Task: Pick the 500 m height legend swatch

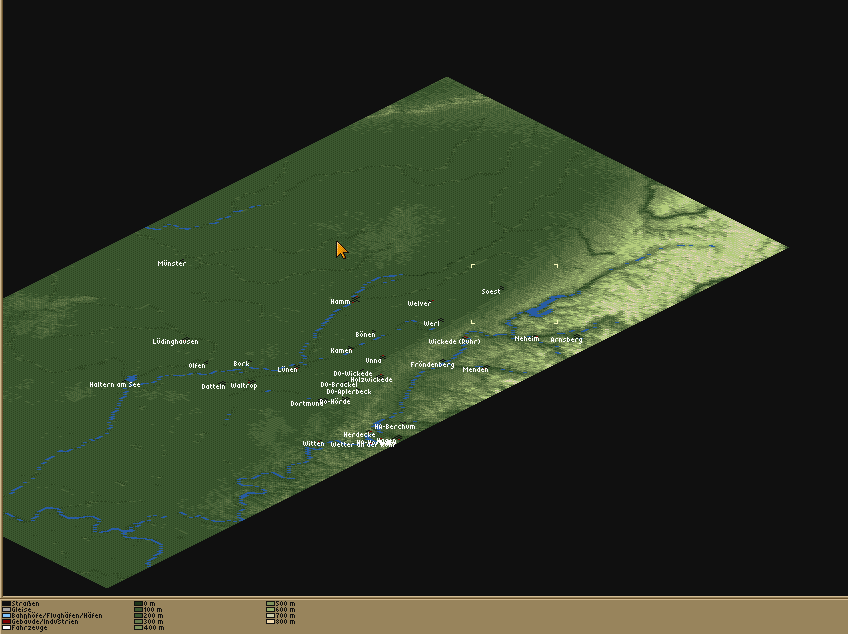Action: point(270,604)
